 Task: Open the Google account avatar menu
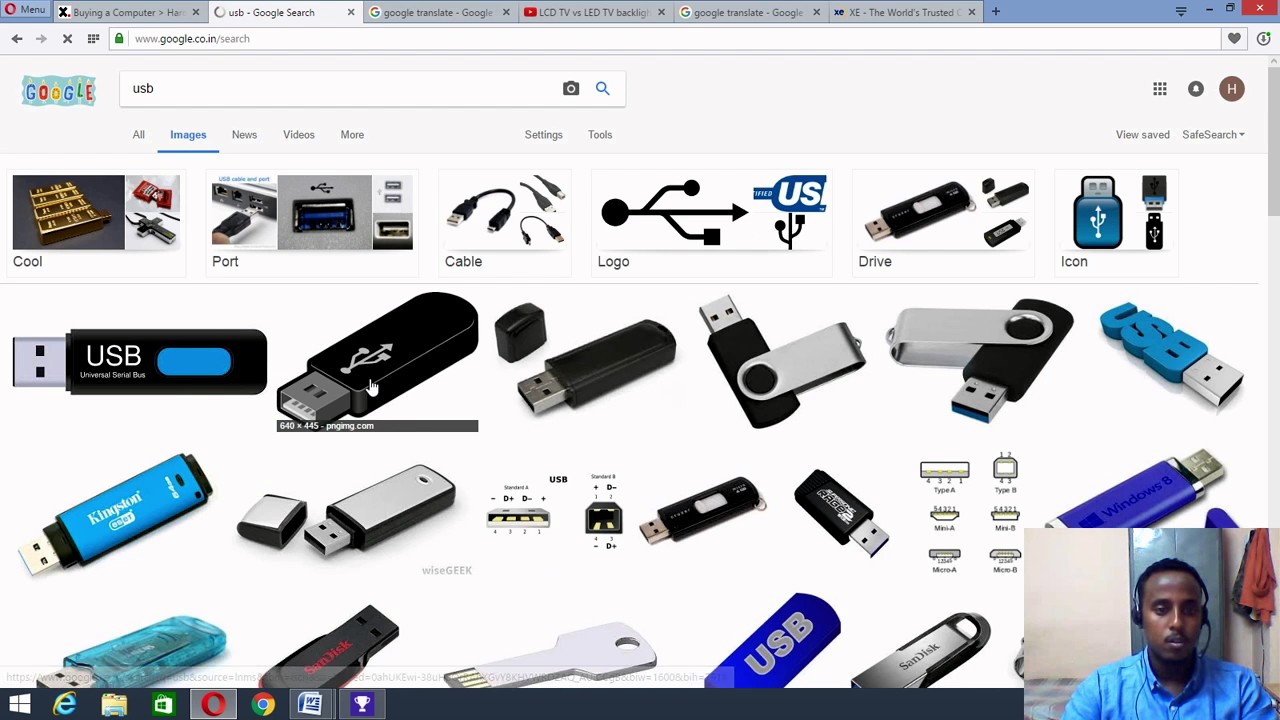point(1232,89)
